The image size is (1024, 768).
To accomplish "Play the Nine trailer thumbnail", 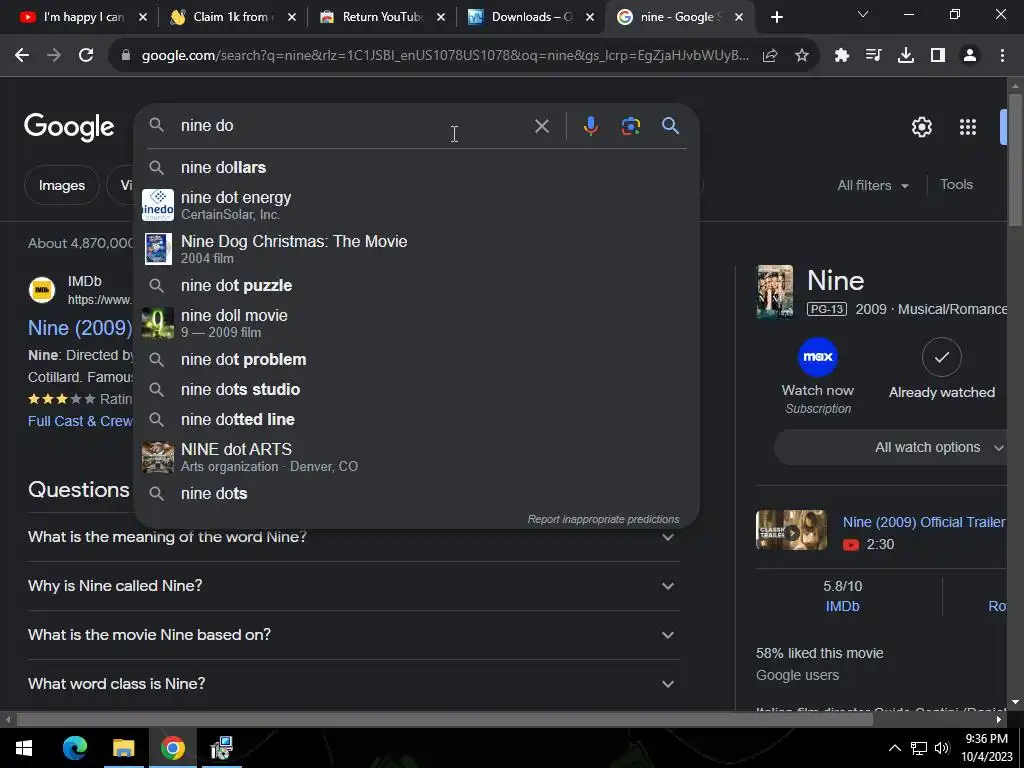I will click(792, 530).
